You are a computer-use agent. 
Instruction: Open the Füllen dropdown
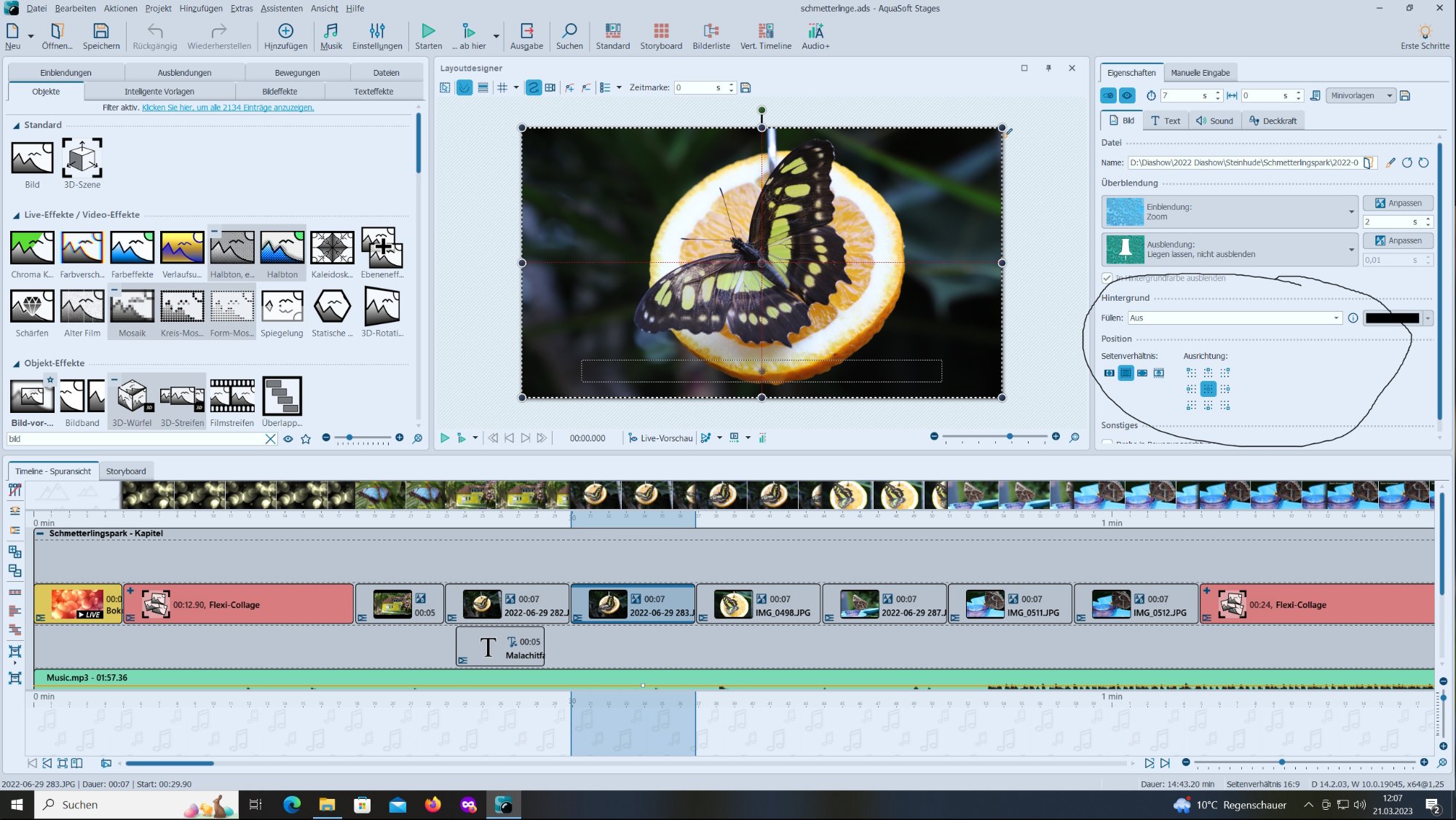(1235, 318)
